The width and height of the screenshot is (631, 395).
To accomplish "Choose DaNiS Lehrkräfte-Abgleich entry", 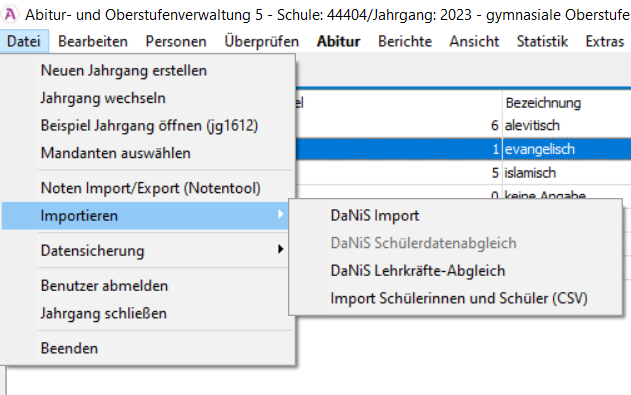I will (418, 271).
